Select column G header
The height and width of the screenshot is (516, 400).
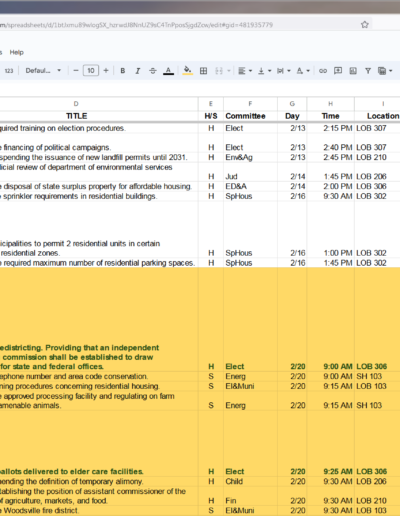click(x=292, y=104)
